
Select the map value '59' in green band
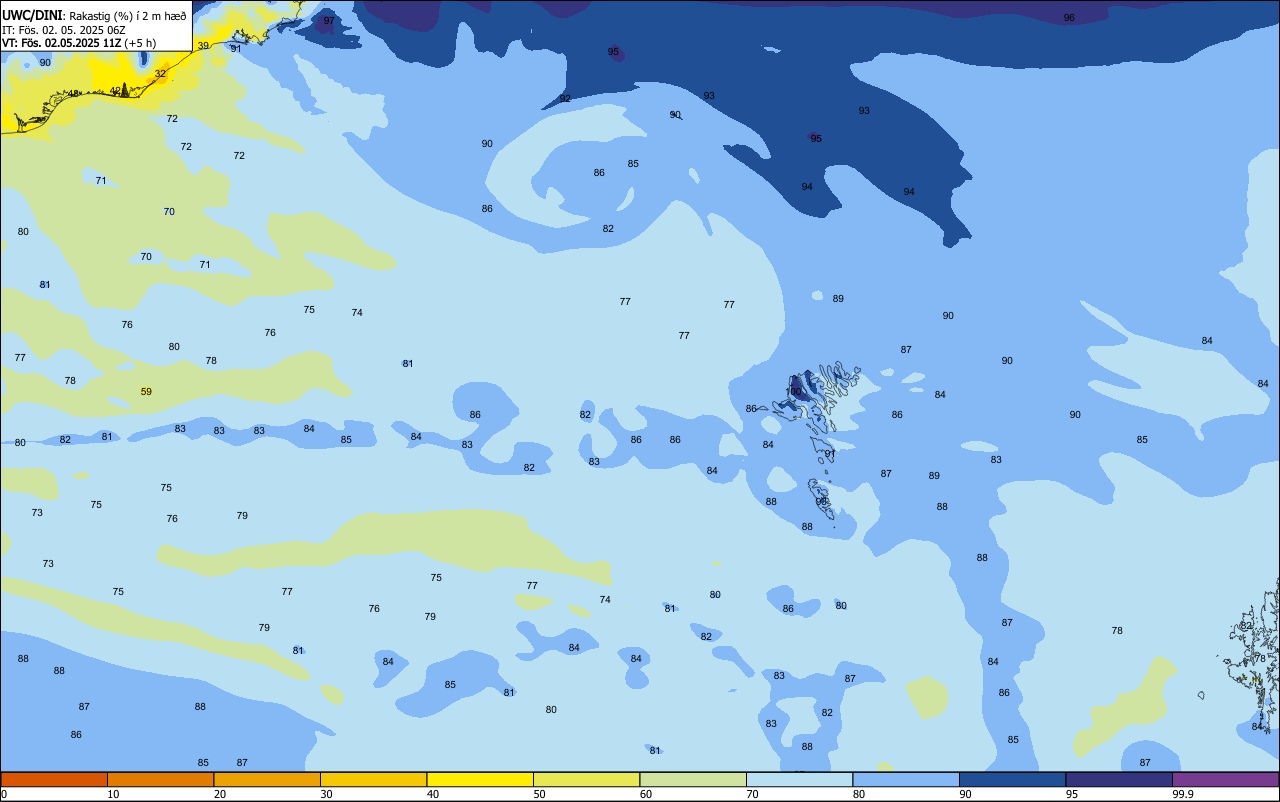click(146, 392)
